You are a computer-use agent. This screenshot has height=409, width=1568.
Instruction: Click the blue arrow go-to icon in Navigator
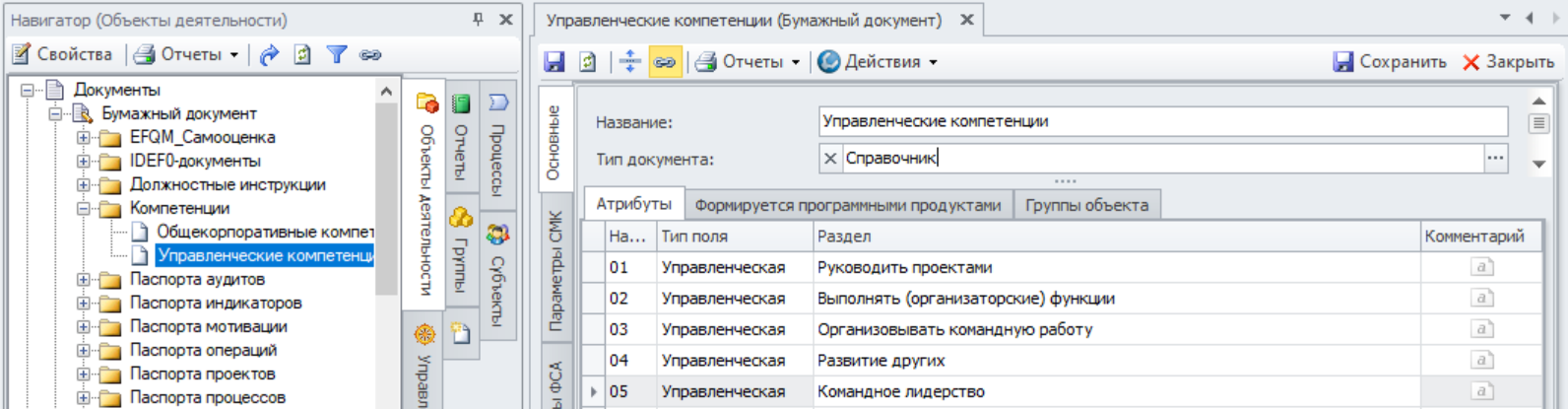tap(269, 55)
